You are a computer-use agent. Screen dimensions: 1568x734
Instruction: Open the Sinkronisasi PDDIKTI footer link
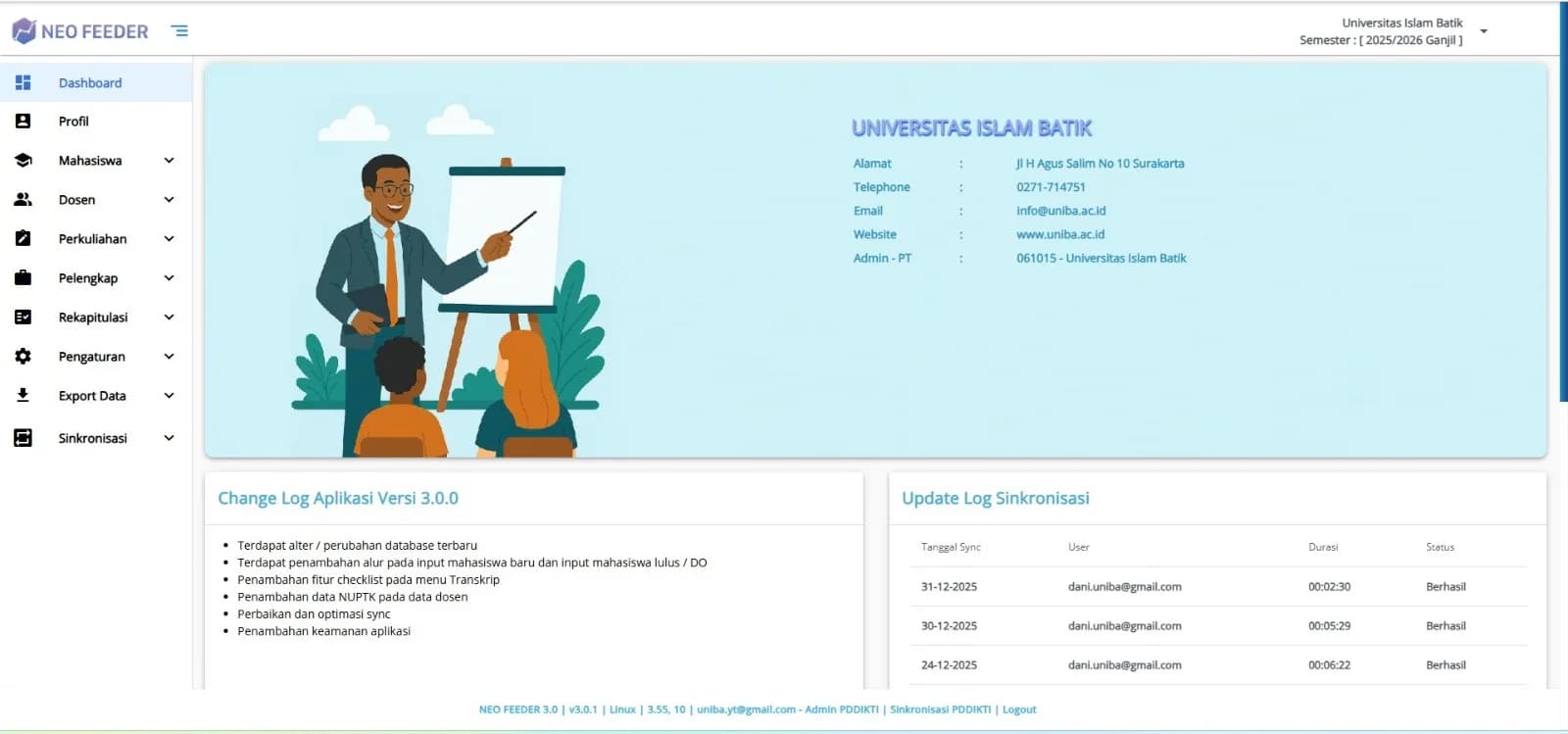(x=941, y=710)
